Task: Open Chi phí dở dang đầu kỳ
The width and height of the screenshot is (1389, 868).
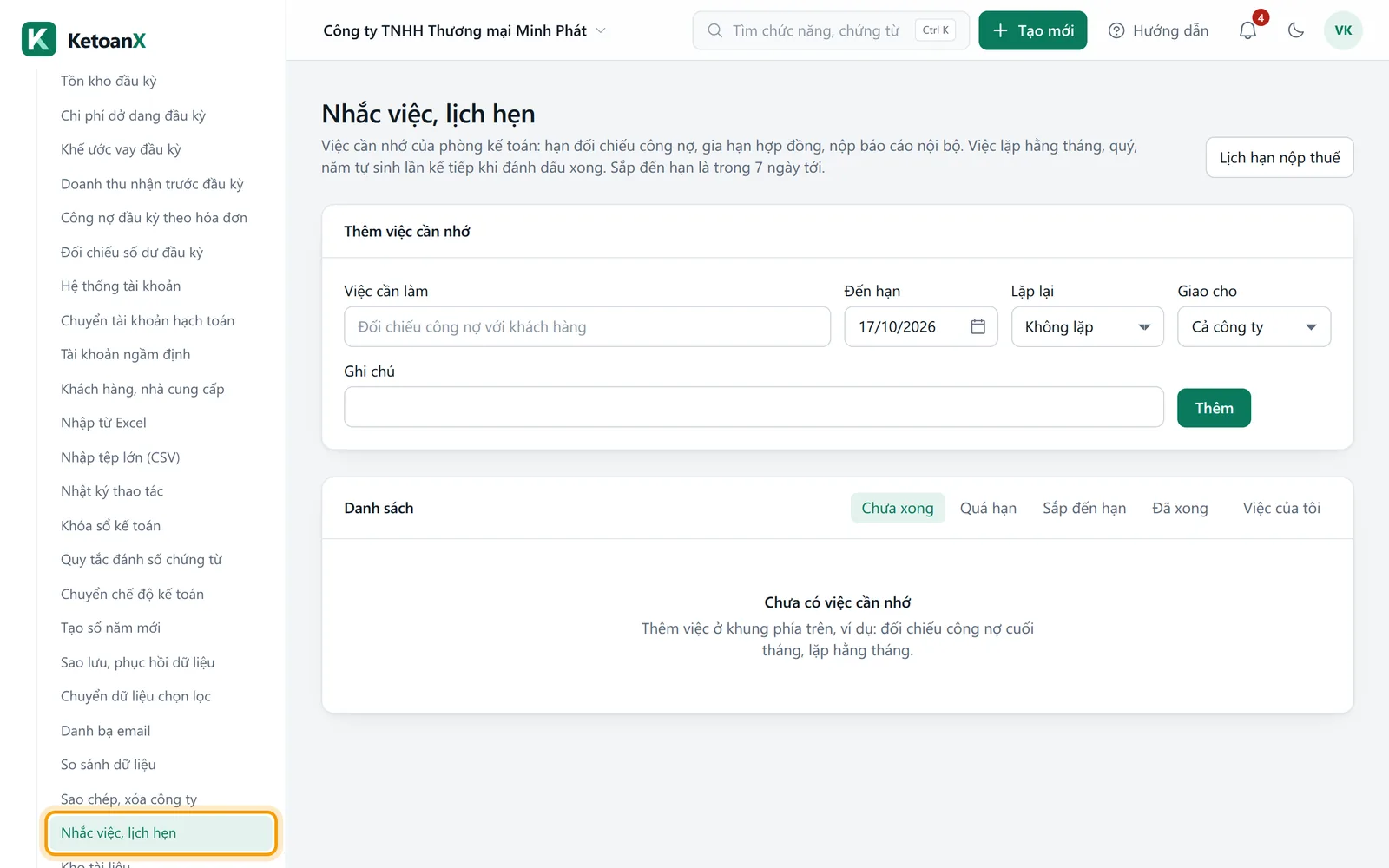Action: click(x=133, y=115)
